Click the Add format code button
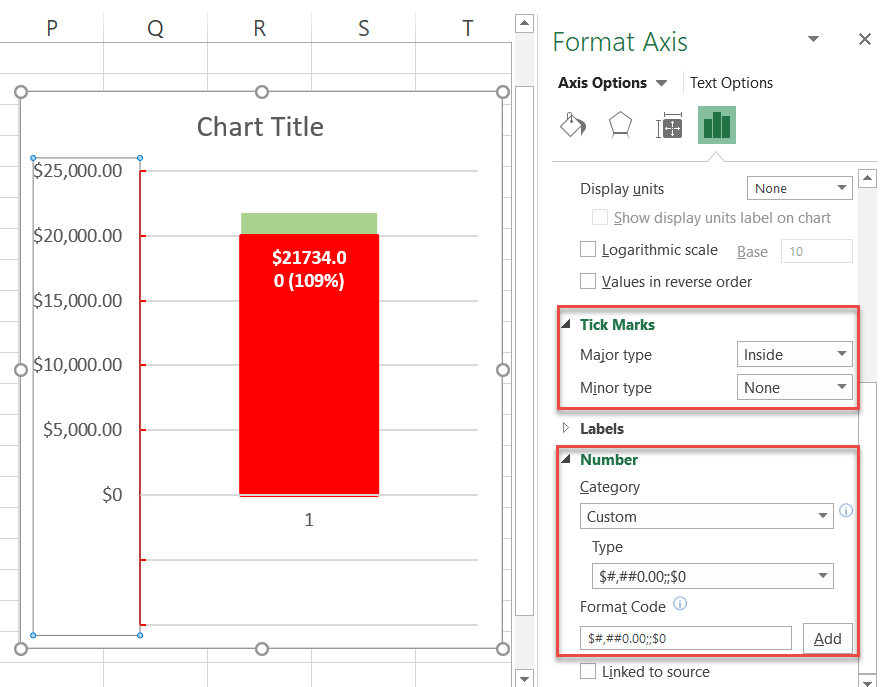This screenshot has width=892, height=687. pyautogui.click(x=828, y=638)
